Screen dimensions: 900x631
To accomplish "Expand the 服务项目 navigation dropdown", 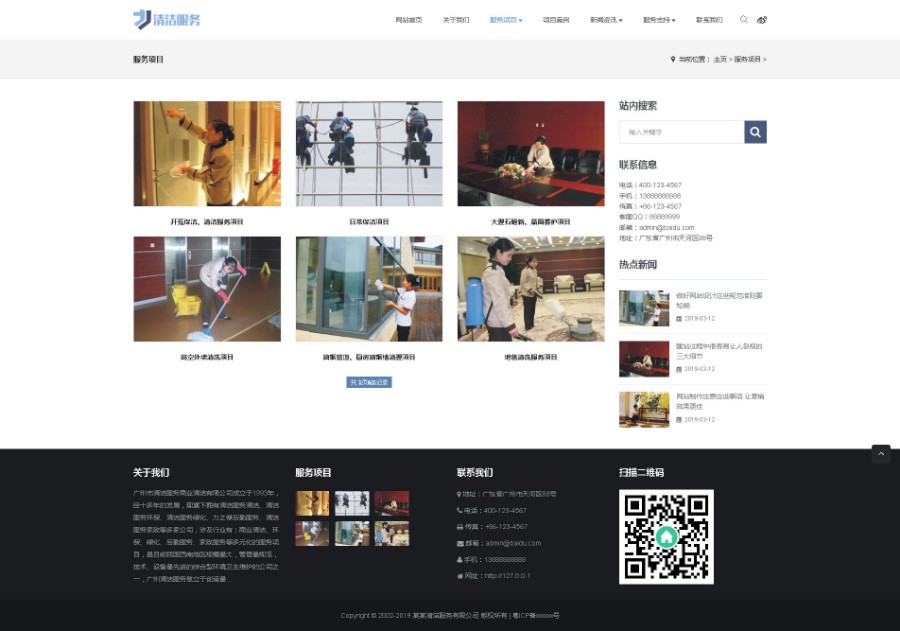I will [505, 19].
